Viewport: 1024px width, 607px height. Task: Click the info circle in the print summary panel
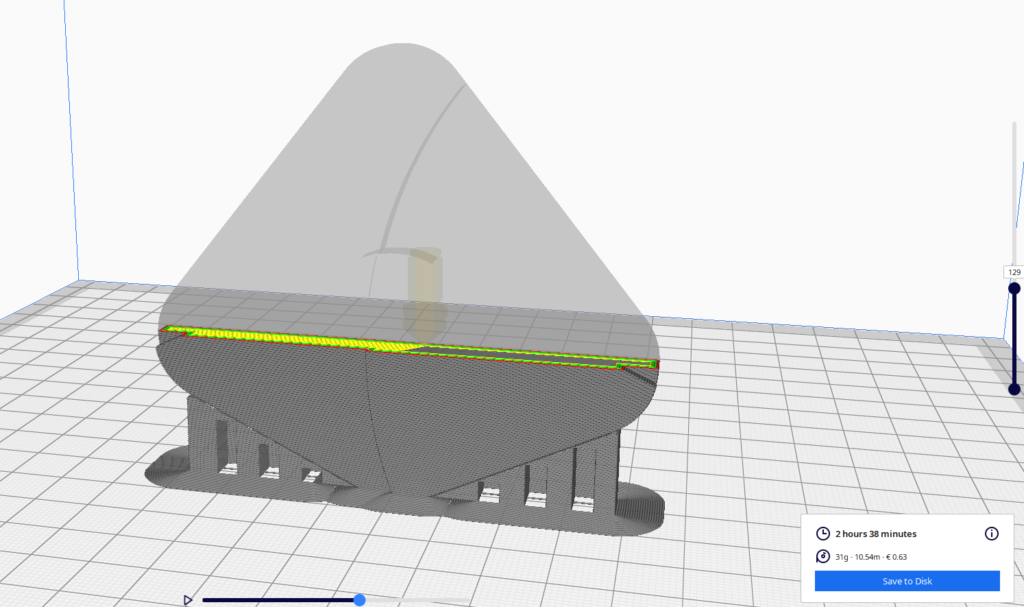(x=992, y=534)
